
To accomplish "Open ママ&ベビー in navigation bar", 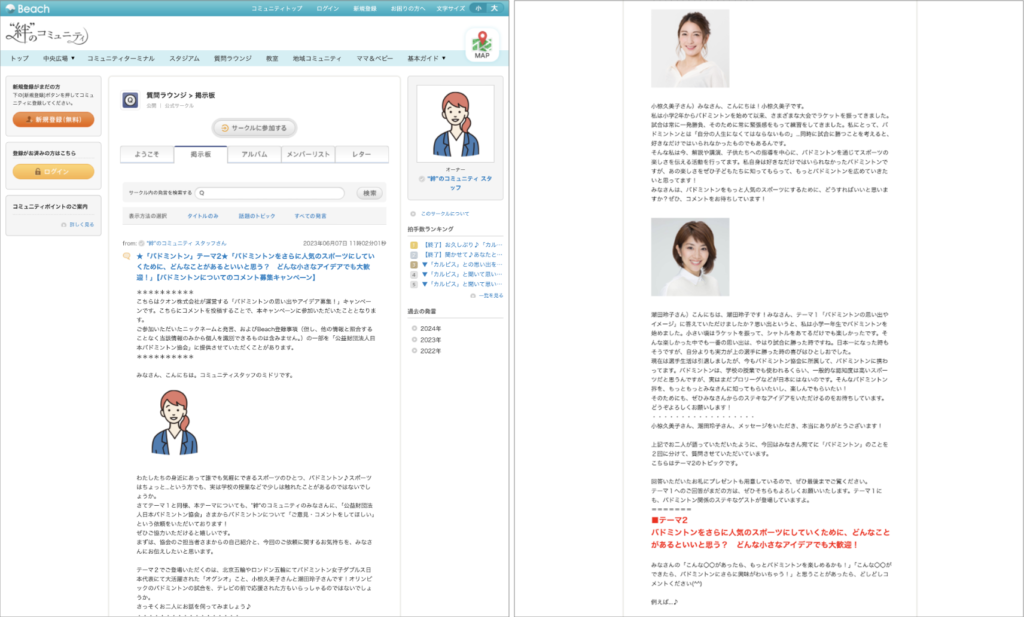I will point(375,58).
